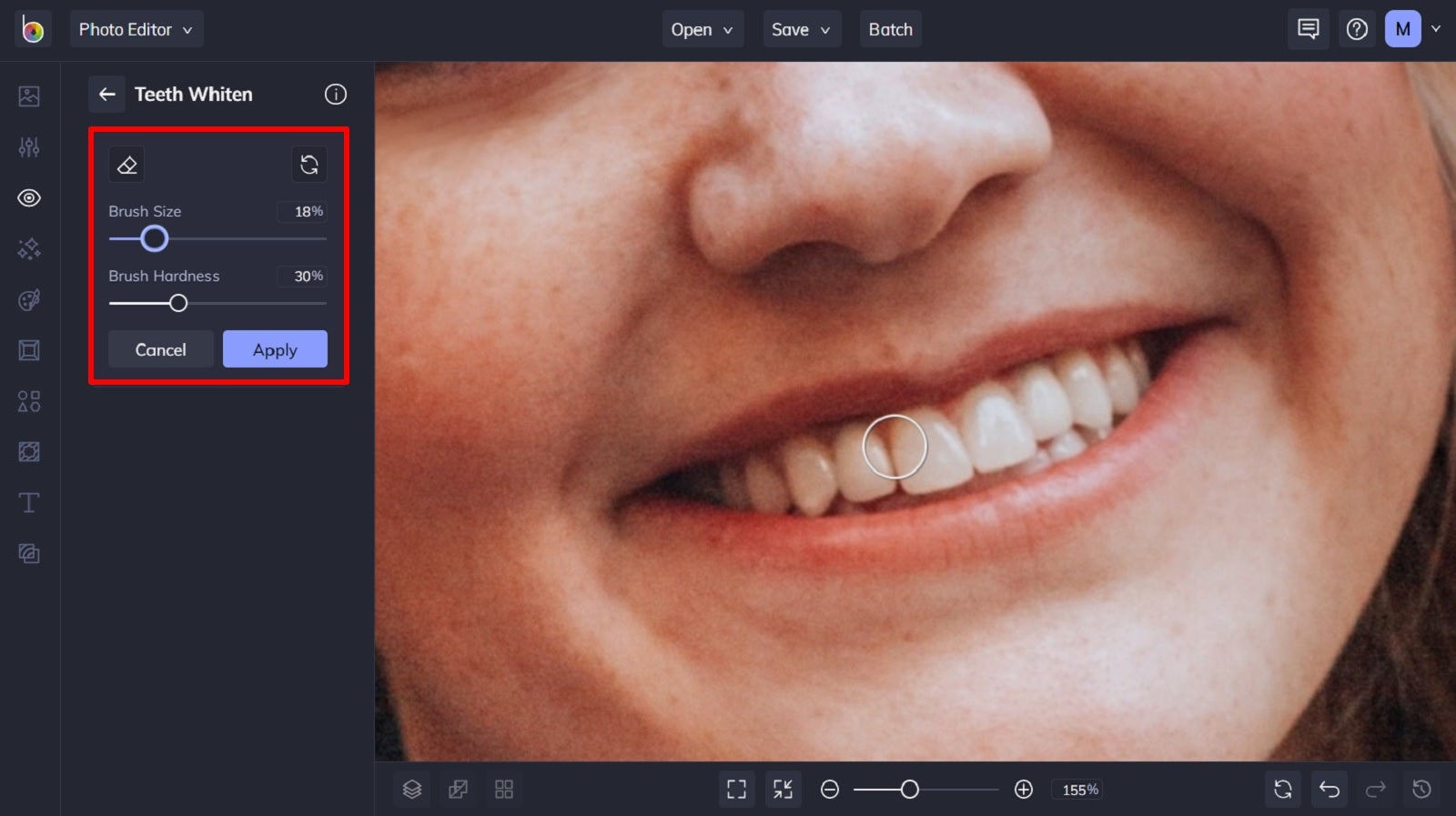This screenshot has height=816, width=1456.
Task: Open the Edit sliders sidebar tool
Action: 29,146
